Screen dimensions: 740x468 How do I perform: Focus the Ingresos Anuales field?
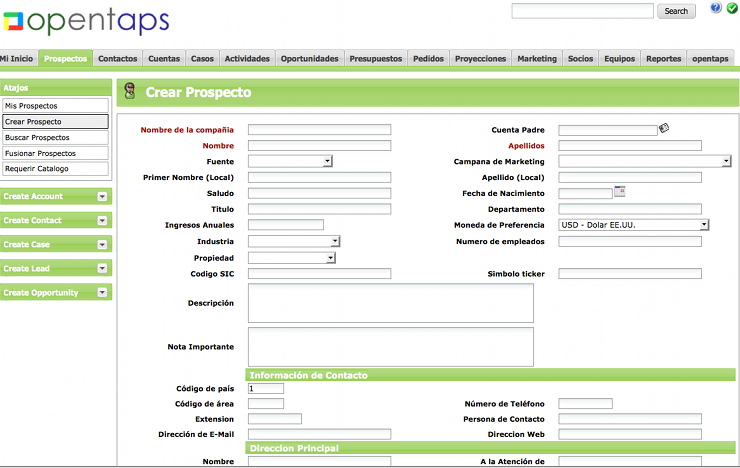pyautogui.click(x=286, y=225)
